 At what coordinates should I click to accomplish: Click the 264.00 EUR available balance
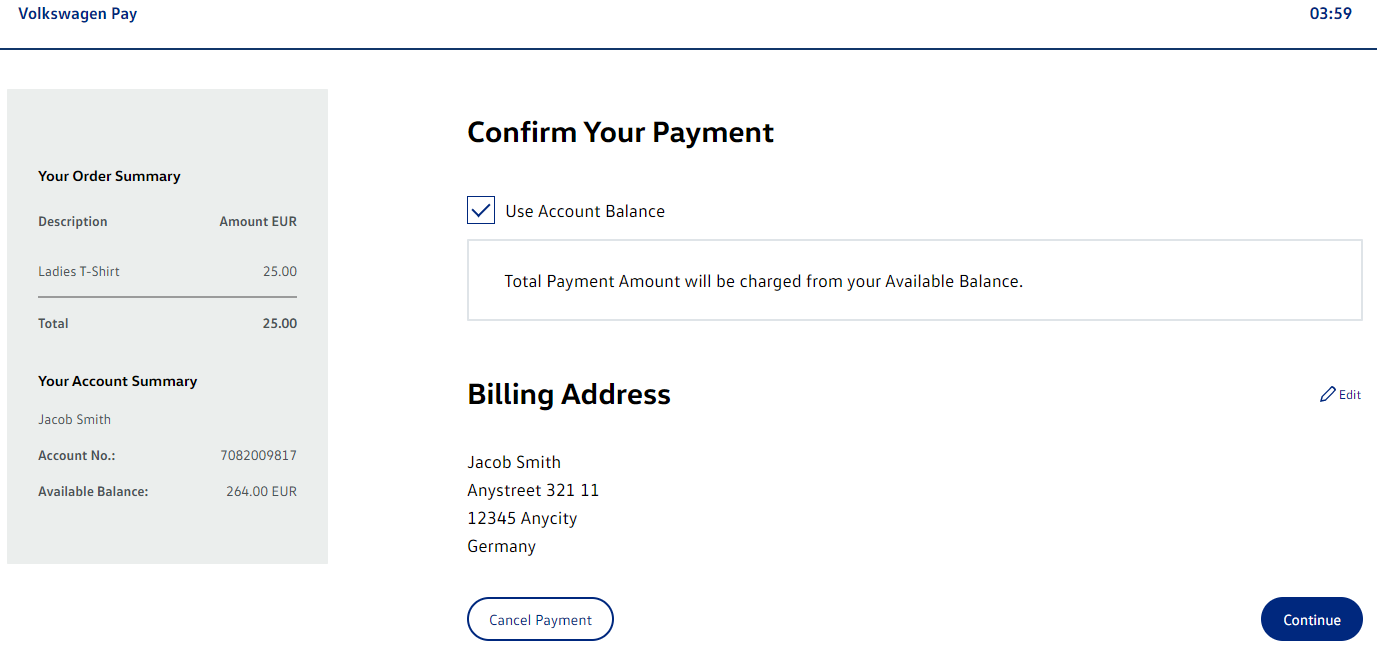coord(261,491)
